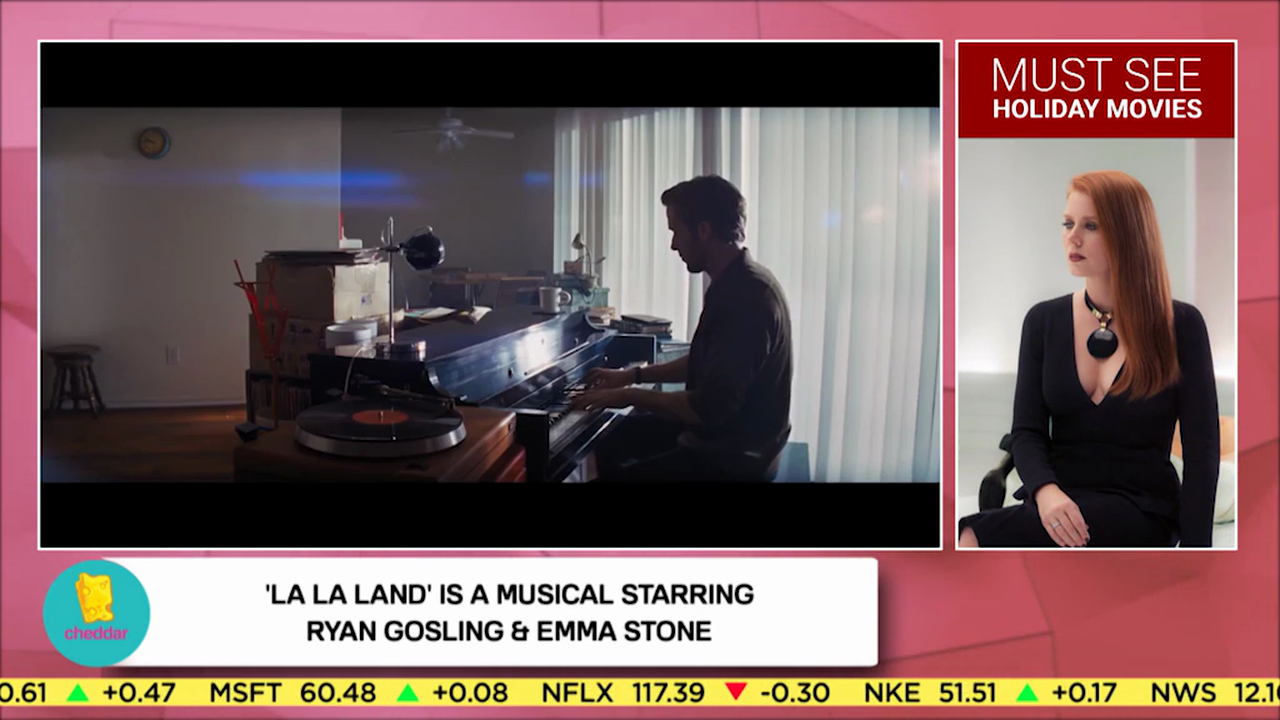Viewport: 1280px width, 720px height.
Task: Click the wall clock in the video
Action: pyautogui.click(x=153, y=142)
